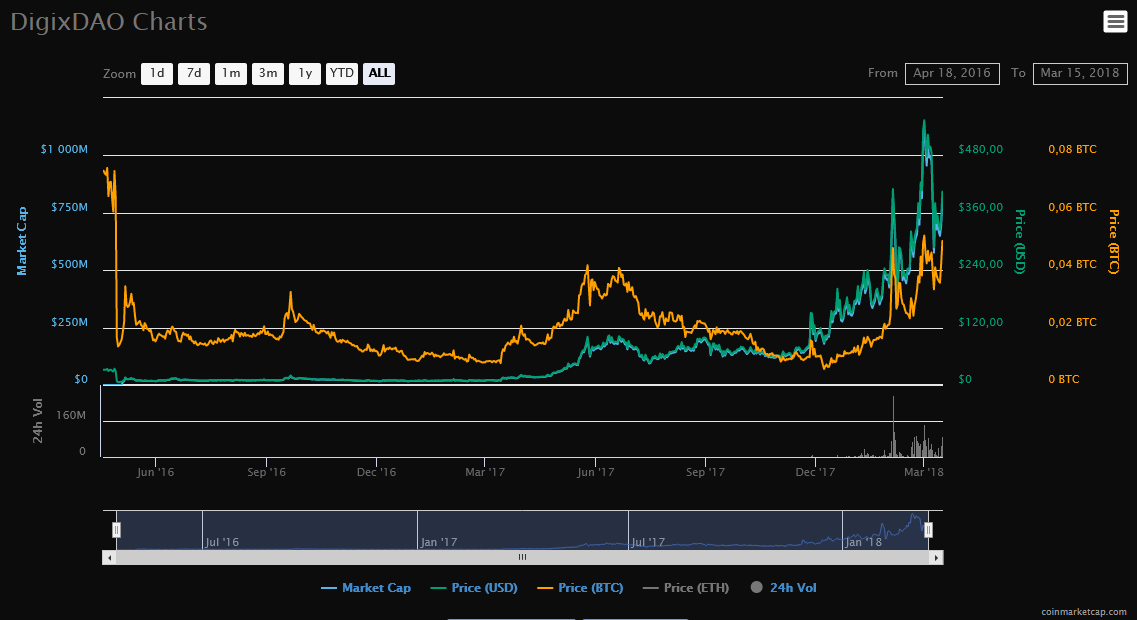Viewport: 1137px width, 620px height.
Task: Set zoom to 3m
Action: tap(268, 73)
